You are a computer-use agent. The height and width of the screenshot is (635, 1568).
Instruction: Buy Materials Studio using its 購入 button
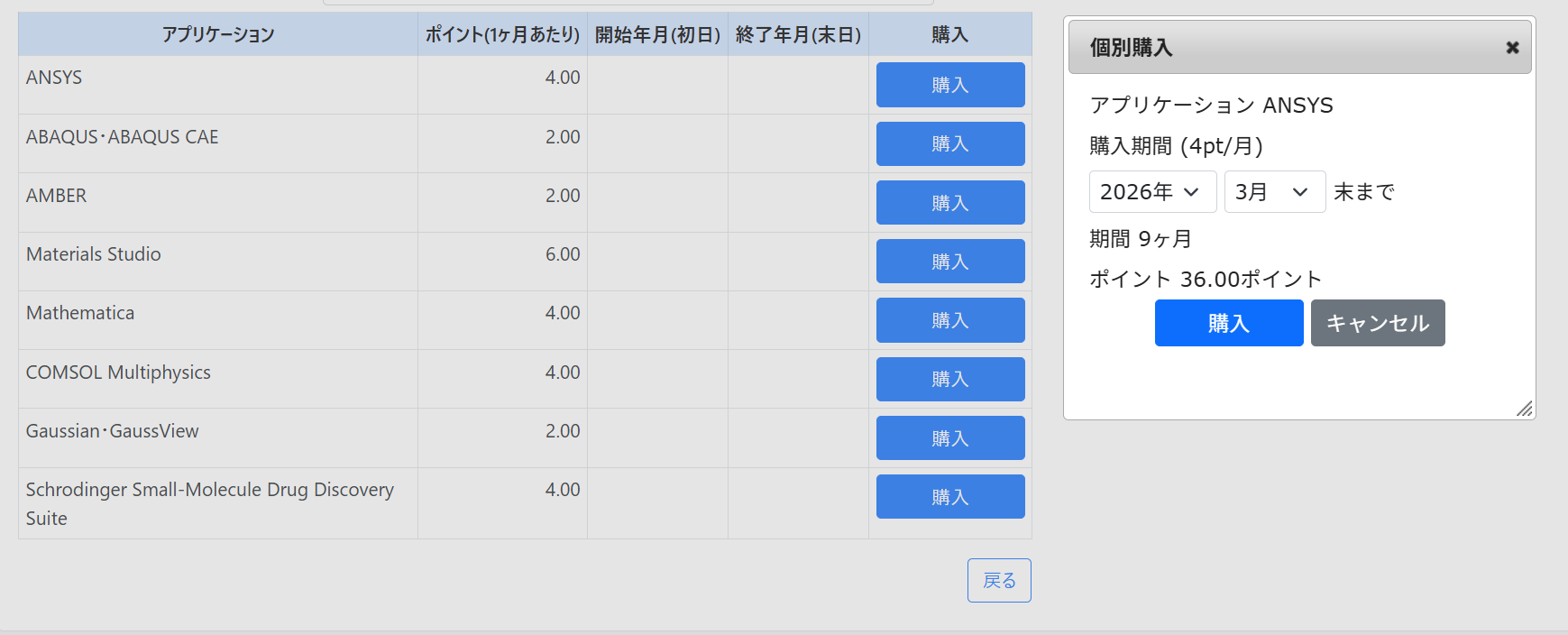point(949,262)
